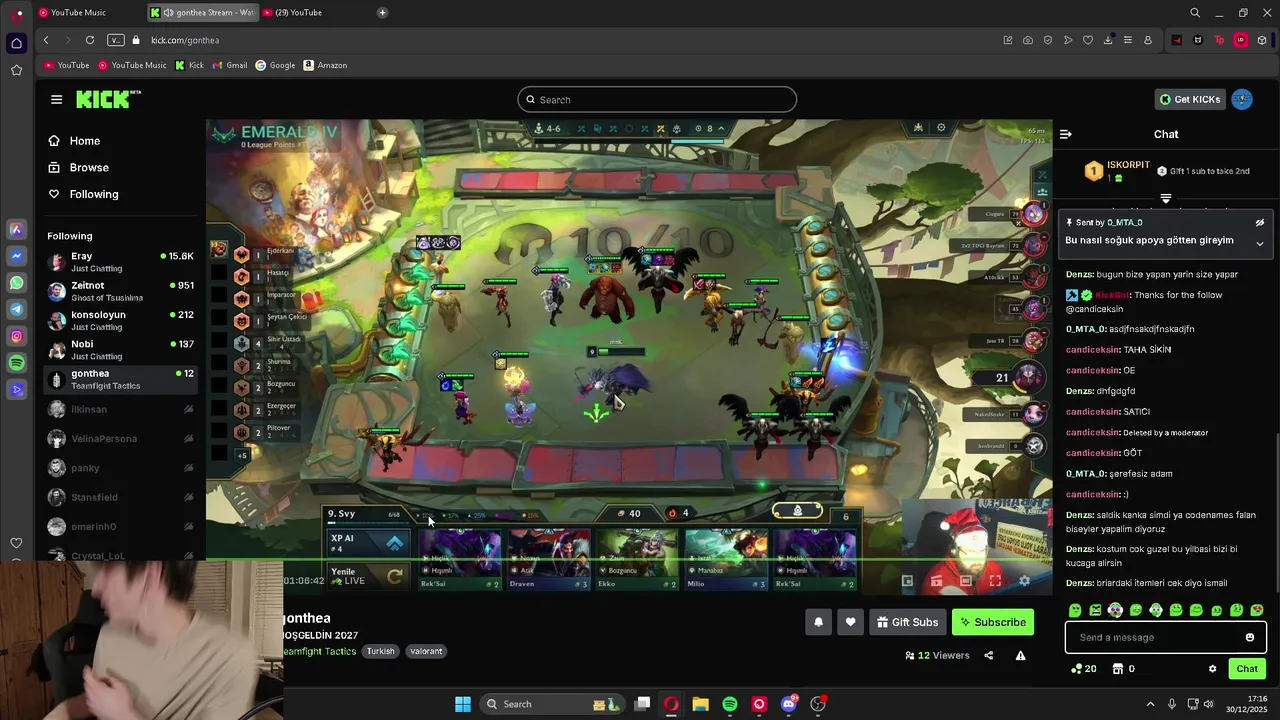
Task: Toggle tab audio mute speaker icon
Action: 167,13
